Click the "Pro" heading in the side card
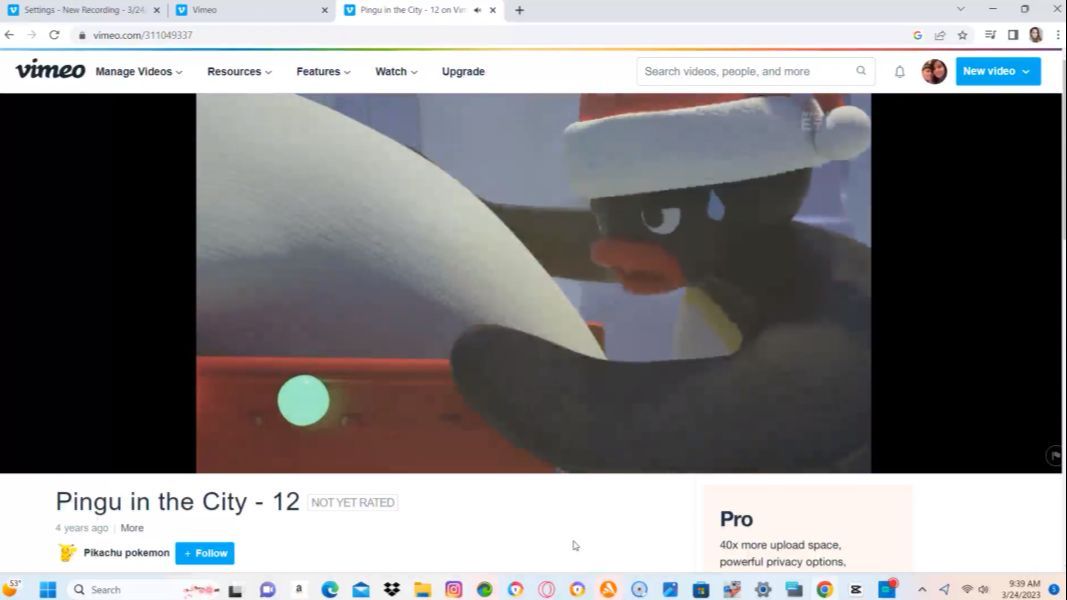 pyautogui.click(x=736, y=519)
